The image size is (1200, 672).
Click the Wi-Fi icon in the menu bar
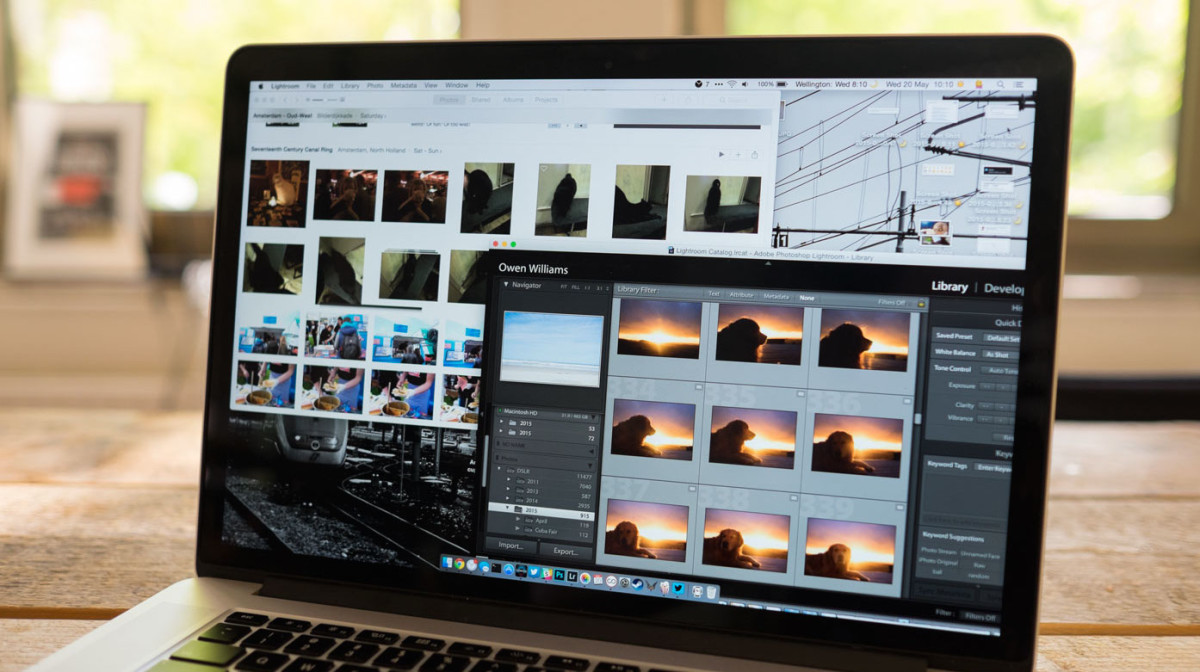tap(732, 84)
